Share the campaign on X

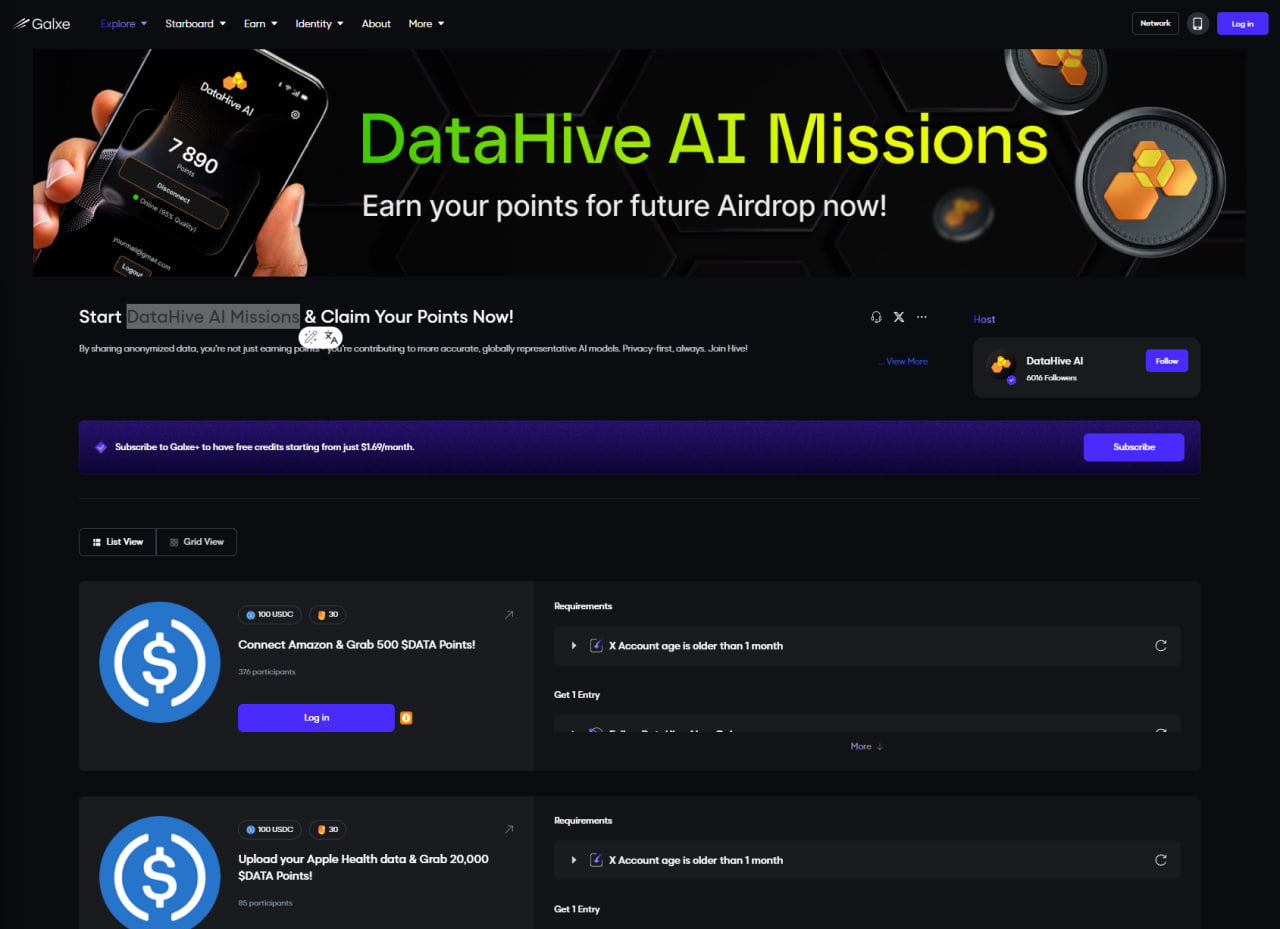pyautogui.click(x=898, y=317)
